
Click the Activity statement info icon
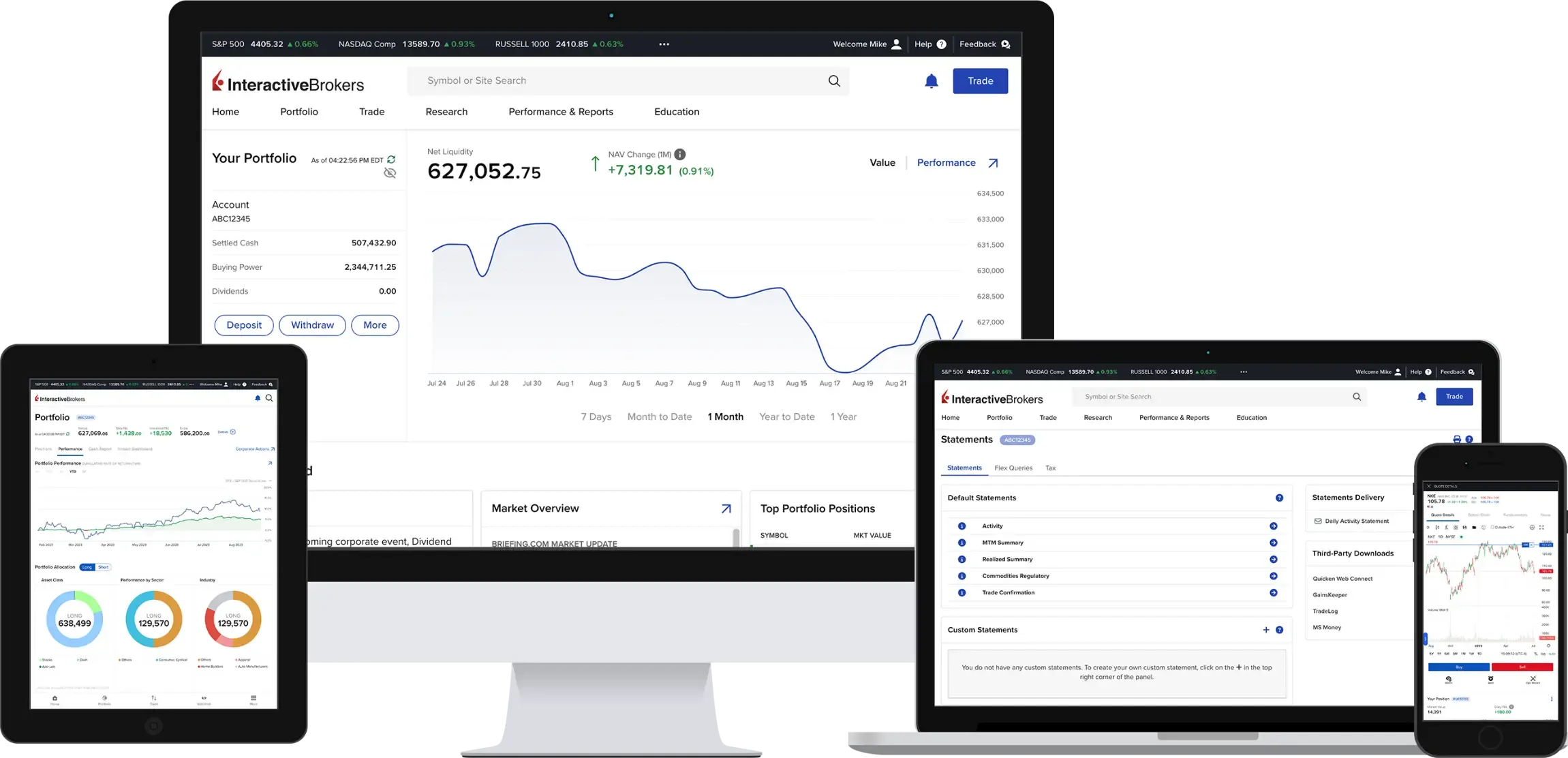(x=961, y=525)
